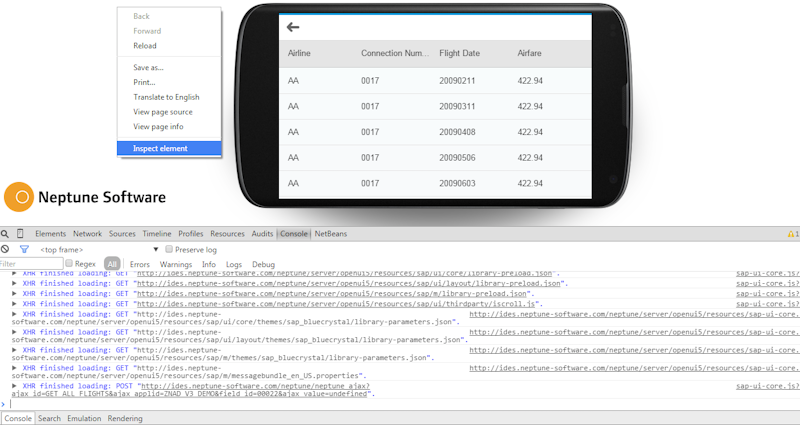Click the Airline column header
This screenshot has height=425, width=800.
[x=299, y=53]
